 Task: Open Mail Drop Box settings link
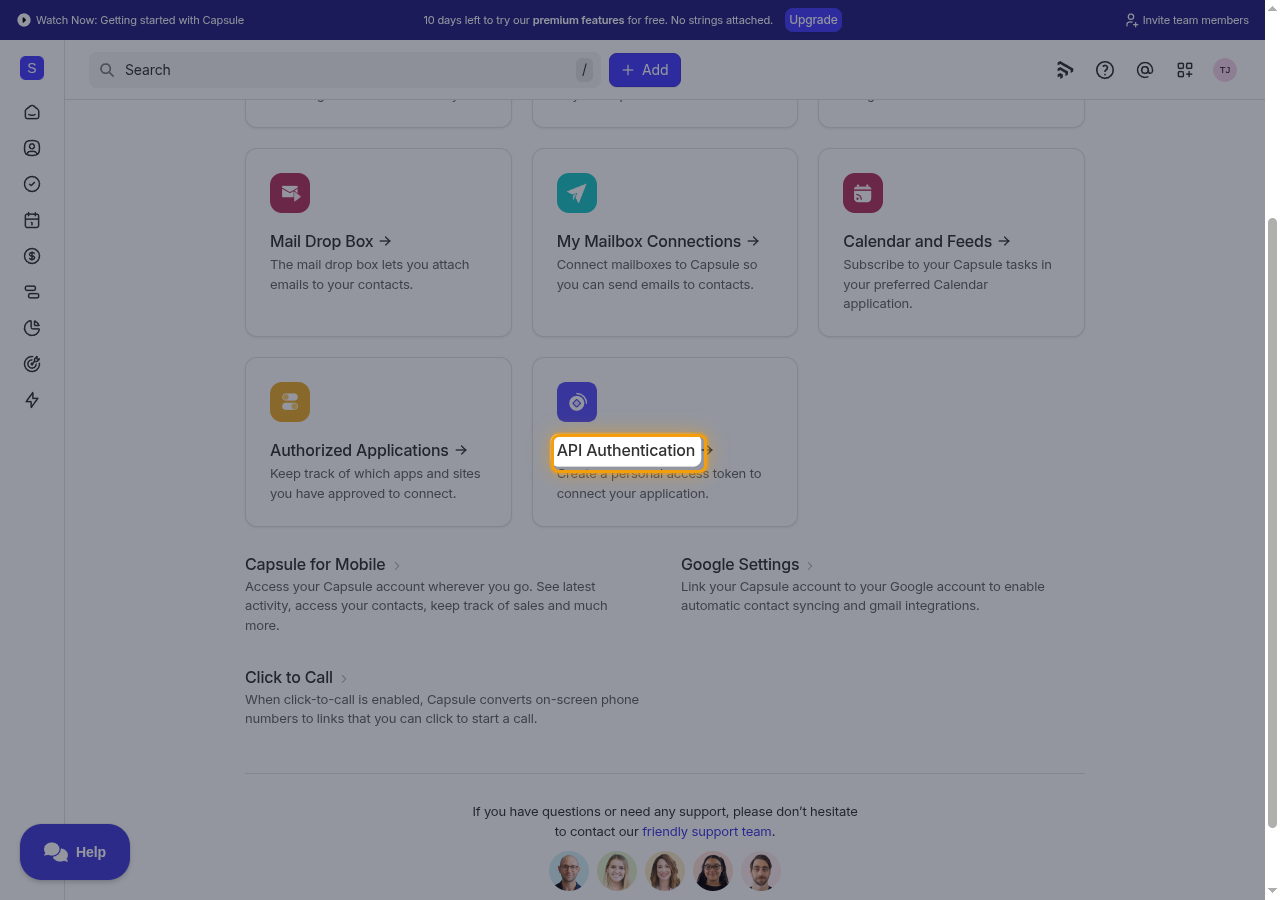pyautogui.click(x=331, y=241)
